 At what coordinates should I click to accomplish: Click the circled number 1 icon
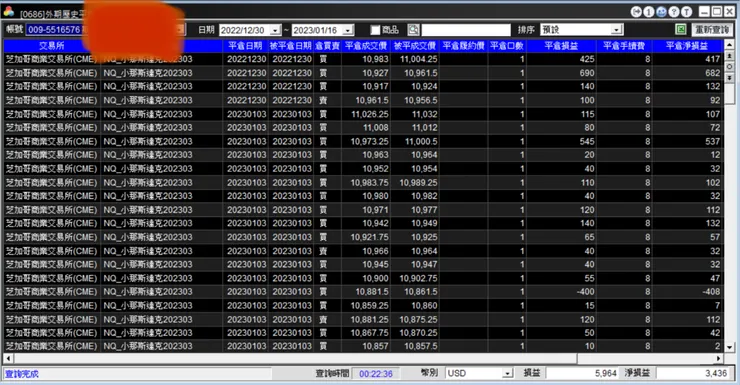coord(649,12)
